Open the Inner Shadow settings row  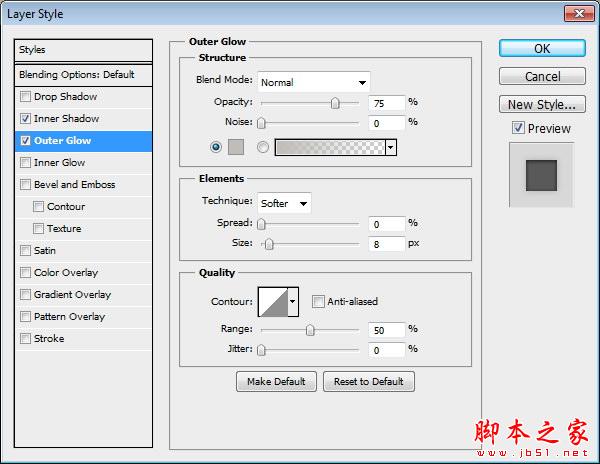click(83, 119)
